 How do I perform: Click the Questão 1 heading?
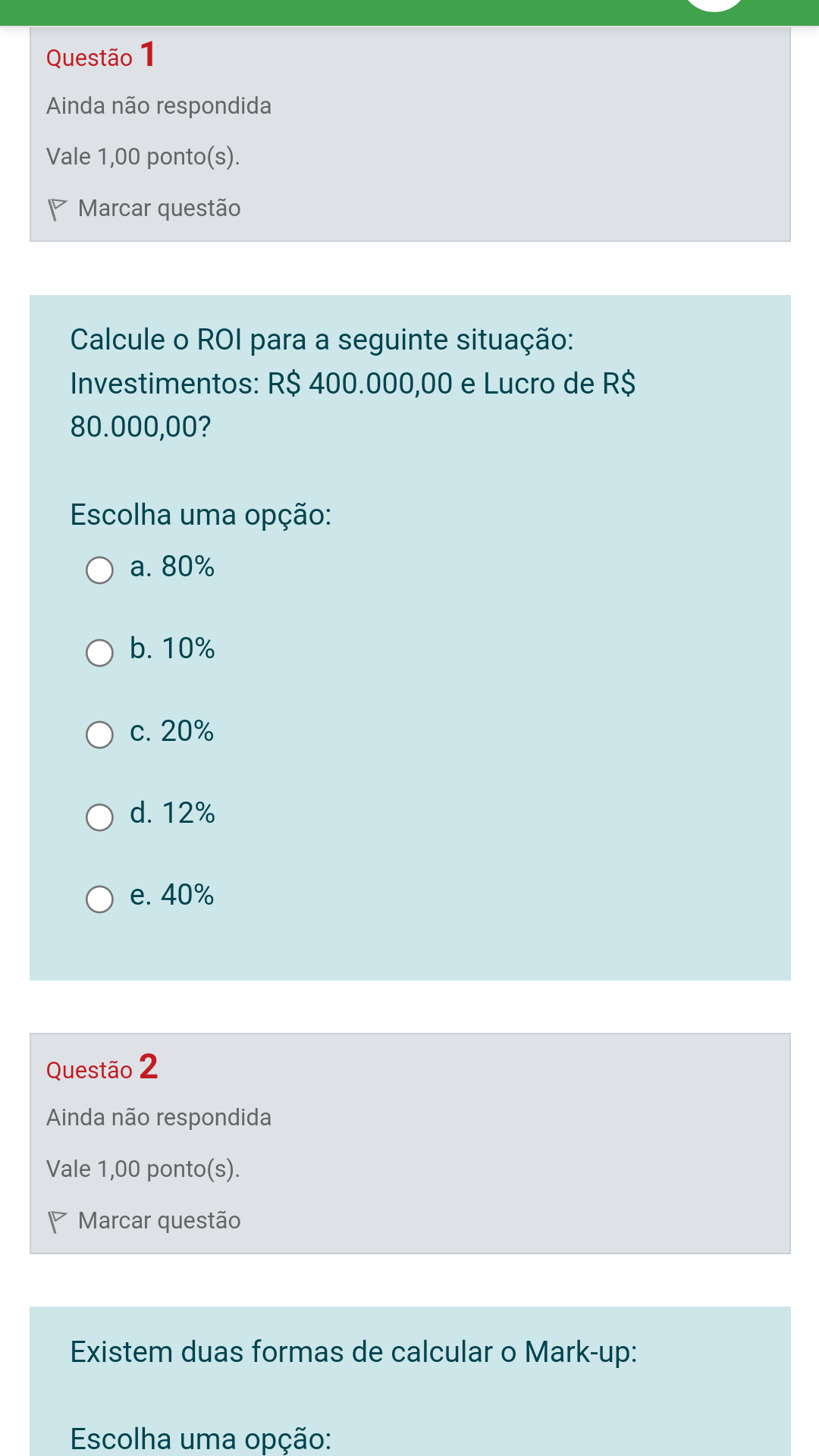(x=102, y=56)
